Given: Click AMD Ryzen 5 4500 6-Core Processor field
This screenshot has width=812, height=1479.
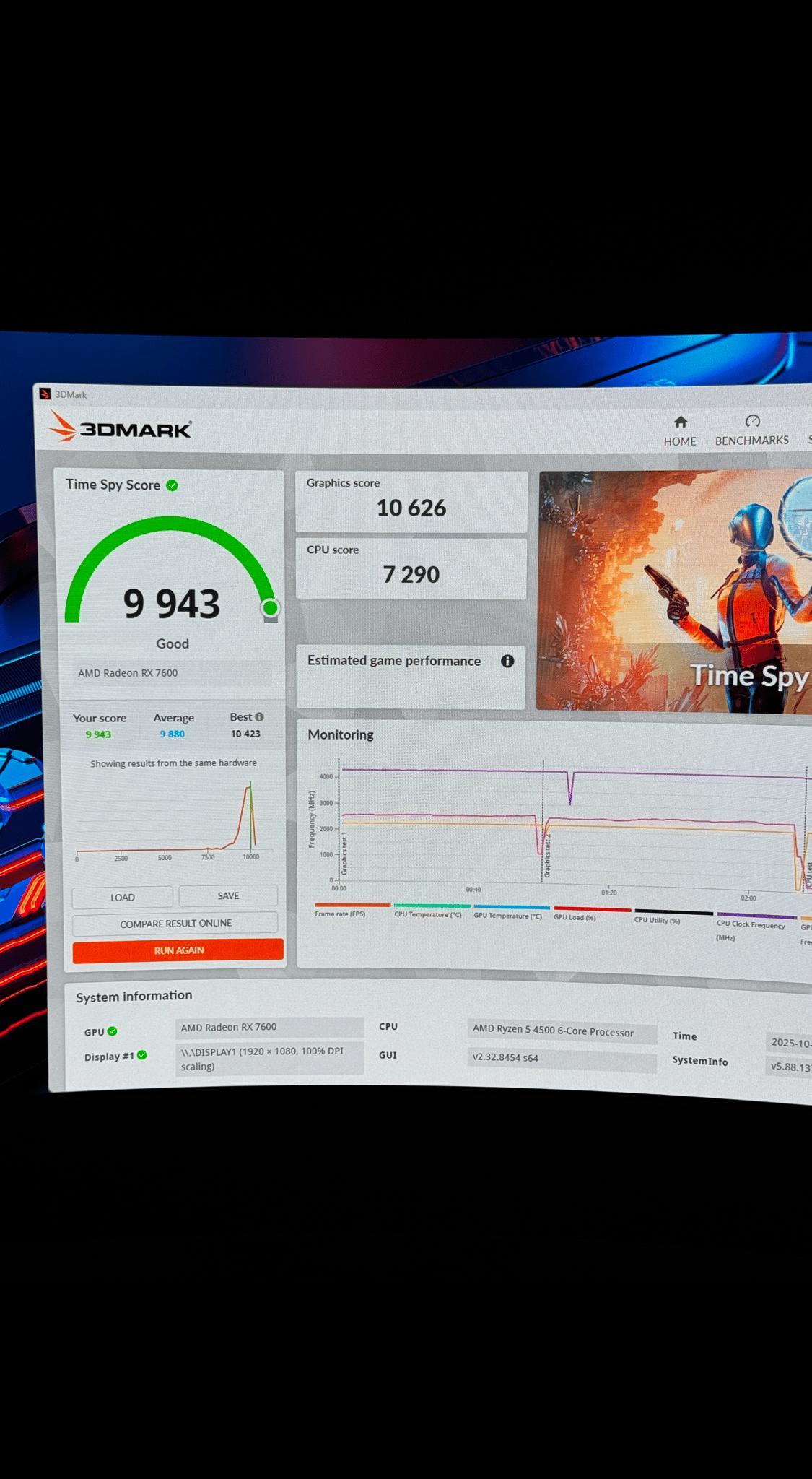Looking at the screenshot, I should point(562,1031).
